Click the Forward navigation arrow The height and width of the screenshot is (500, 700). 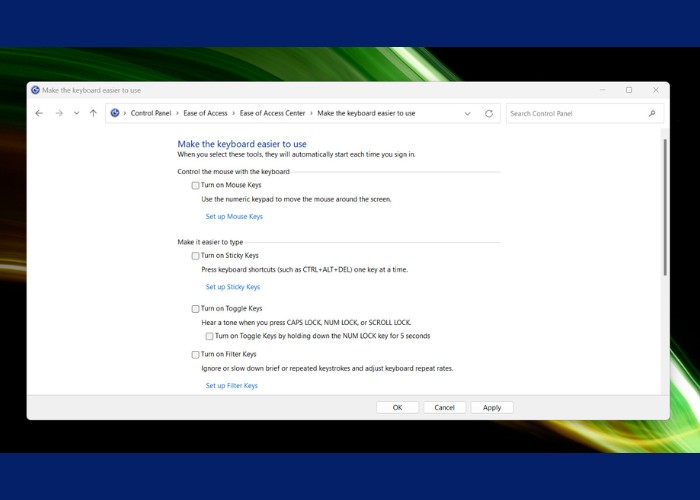[x=59, y=113]
